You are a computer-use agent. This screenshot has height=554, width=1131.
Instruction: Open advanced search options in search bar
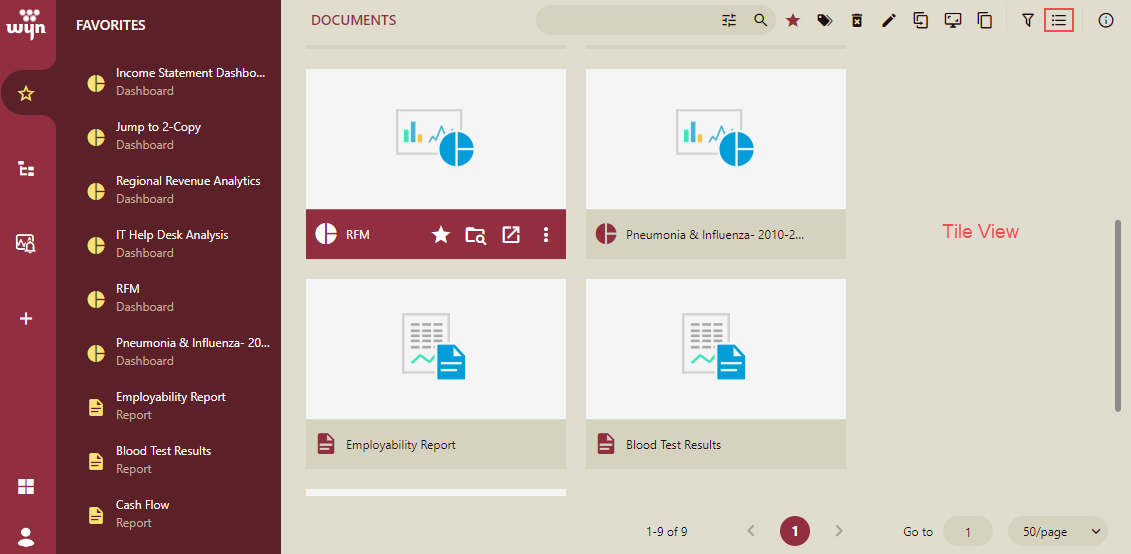point(729,20)
